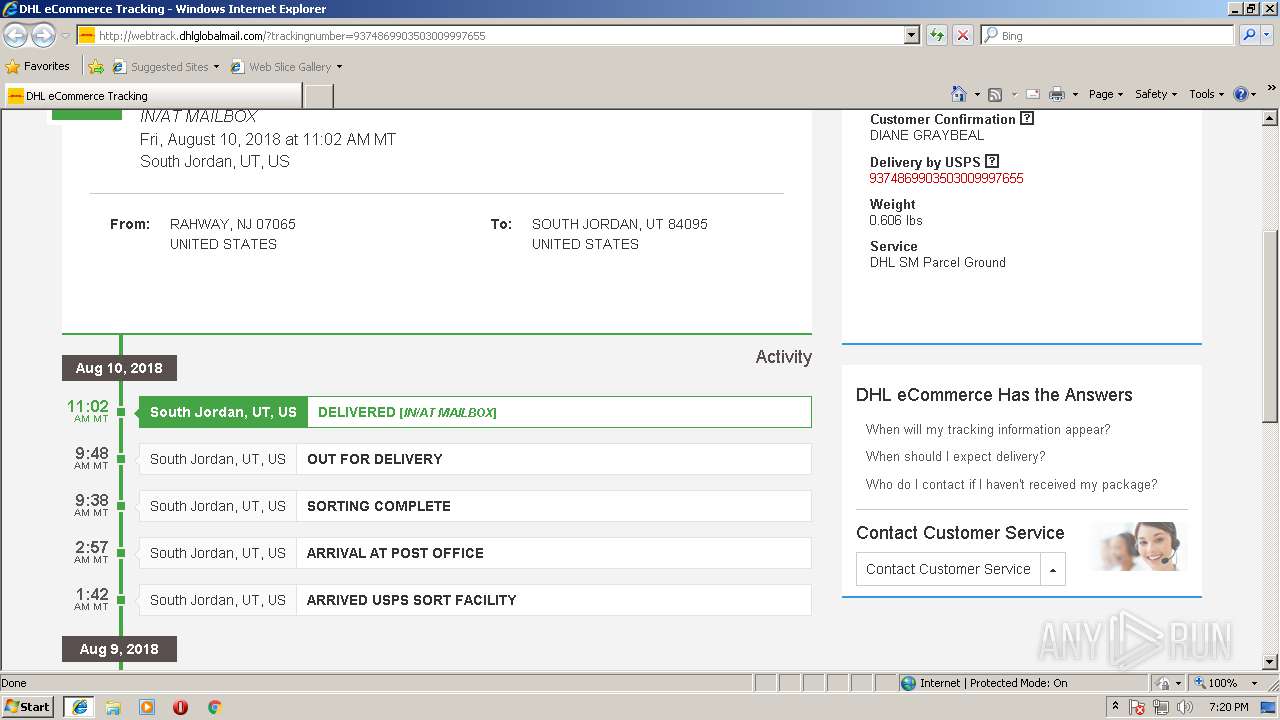
Task: Click the Action Center flag tray icon
Action: (1137, 707)
